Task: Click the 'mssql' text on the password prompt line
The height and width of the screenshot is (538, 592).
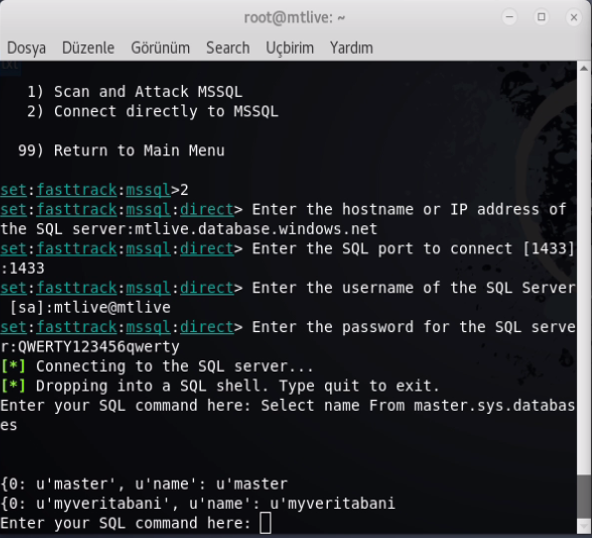Action: (148, 327)
